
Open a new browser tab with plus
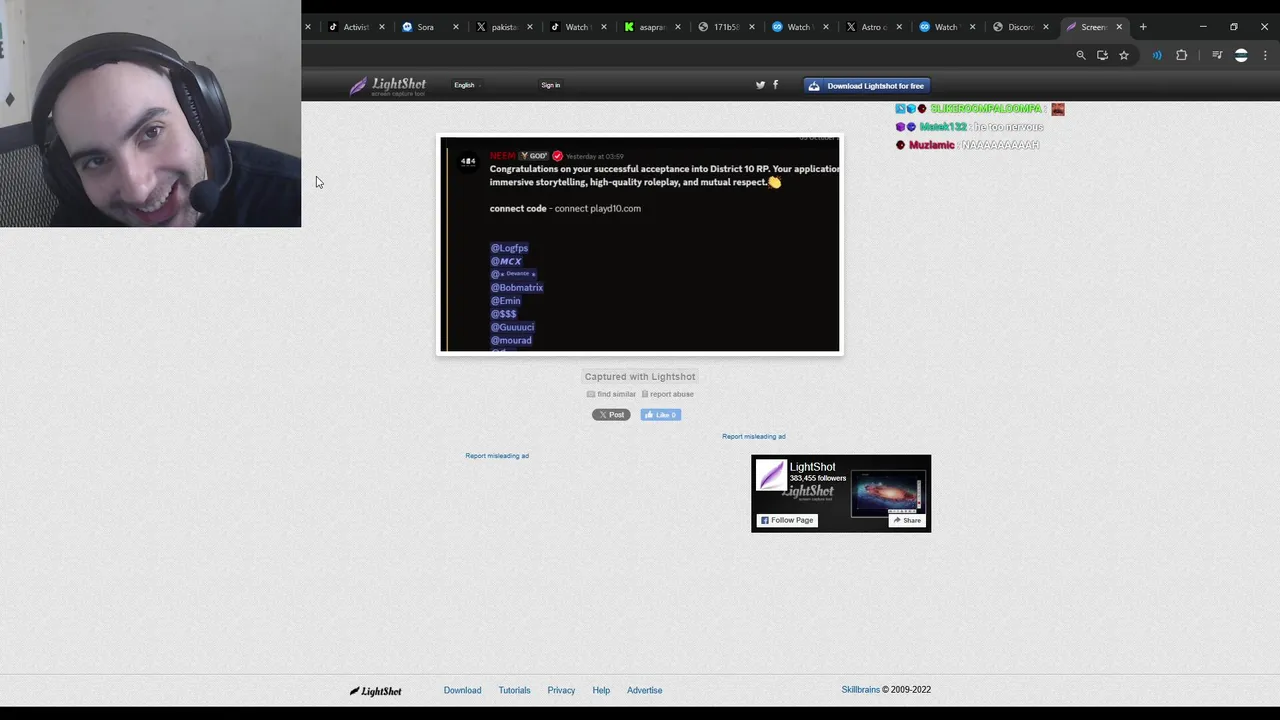coord(1143,27)
